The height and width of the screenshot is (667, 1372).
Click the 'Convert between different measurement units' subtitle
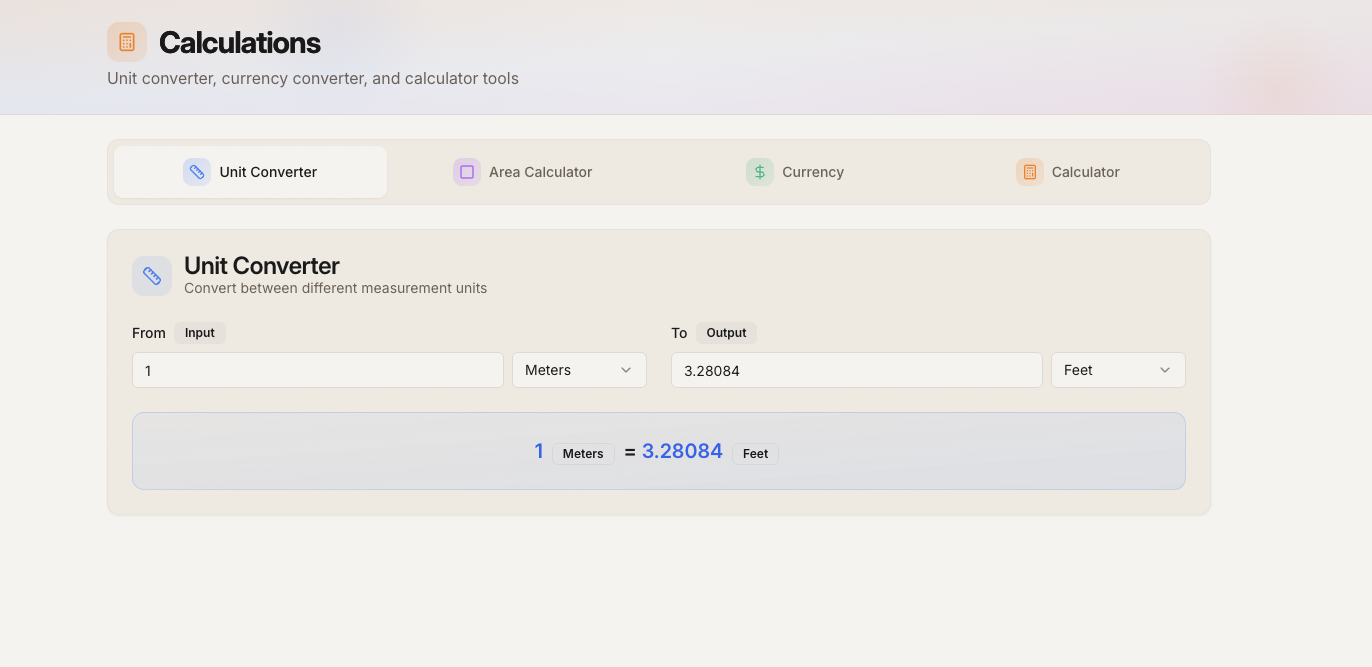pos(336,288)
